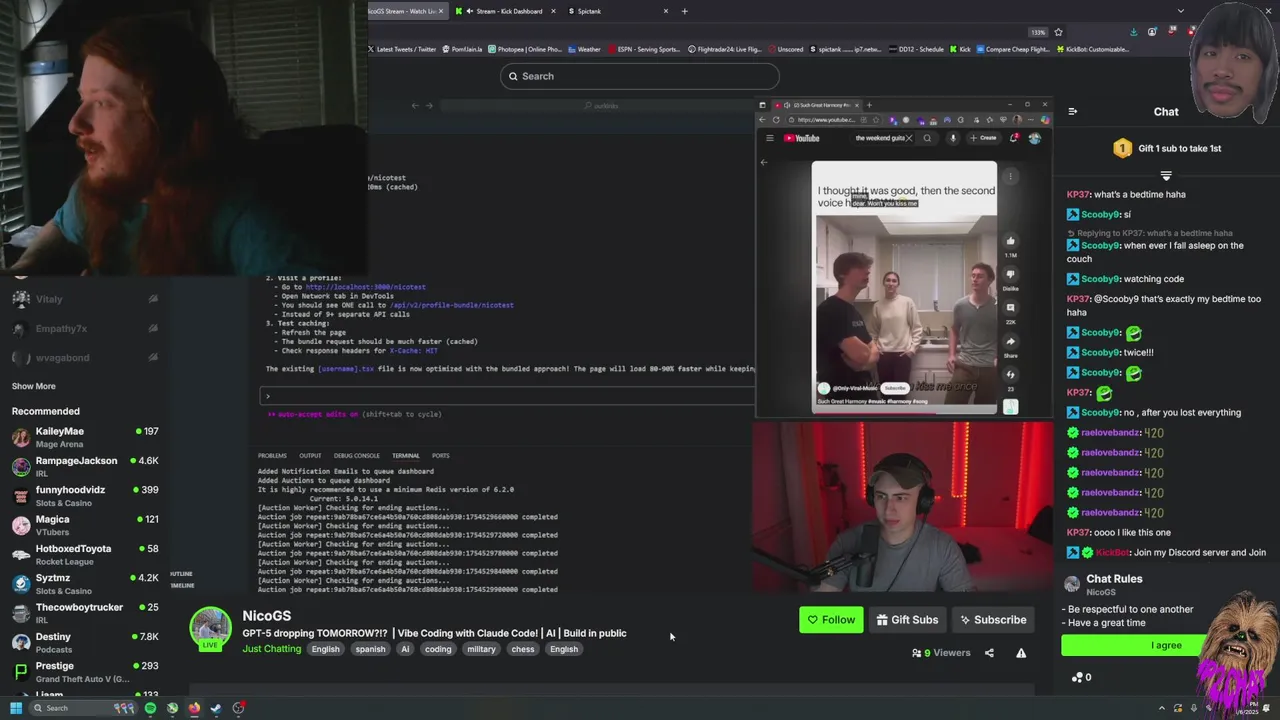Open Steam from taskbar

[216, 708]
